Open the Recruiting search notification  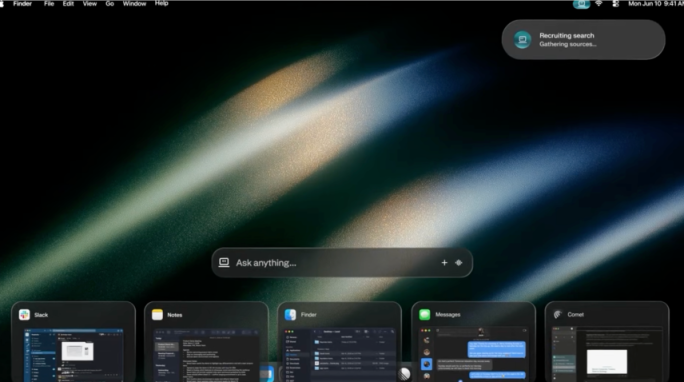click(x=583, y=40)
